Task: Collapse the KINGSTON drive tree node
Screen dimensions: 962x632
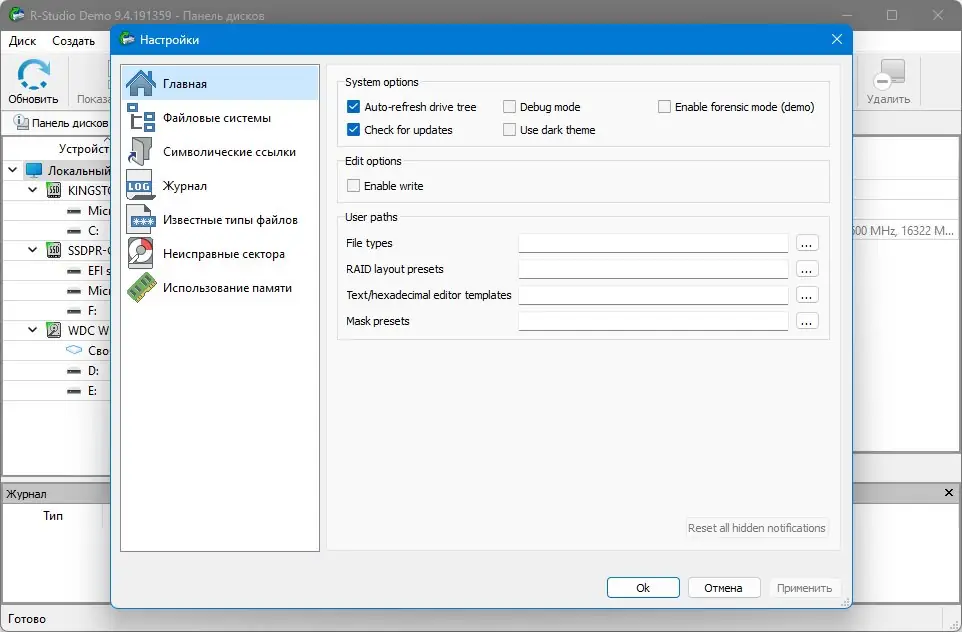Action: [x=33, y=190]
